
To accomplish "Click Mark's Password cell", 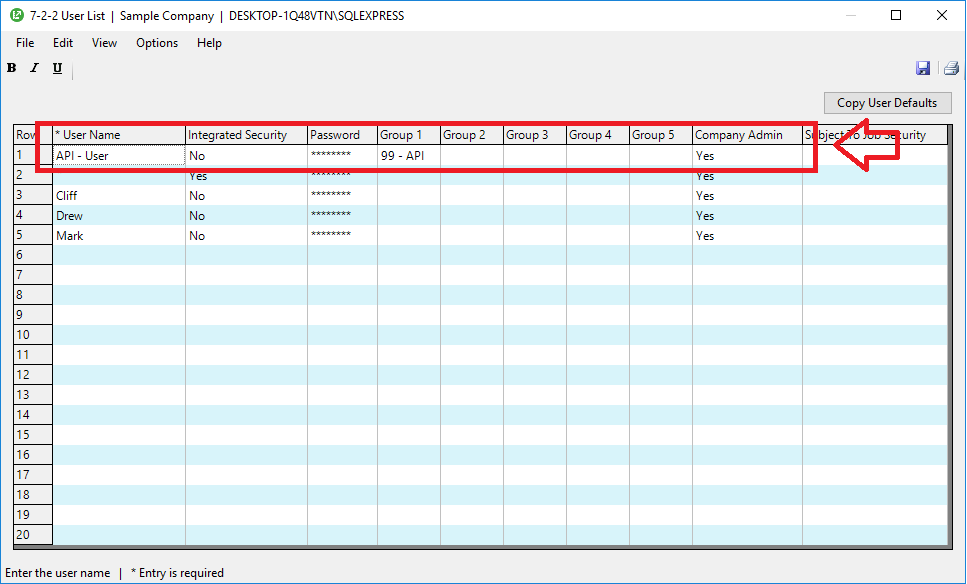I will tap(341, 235).
